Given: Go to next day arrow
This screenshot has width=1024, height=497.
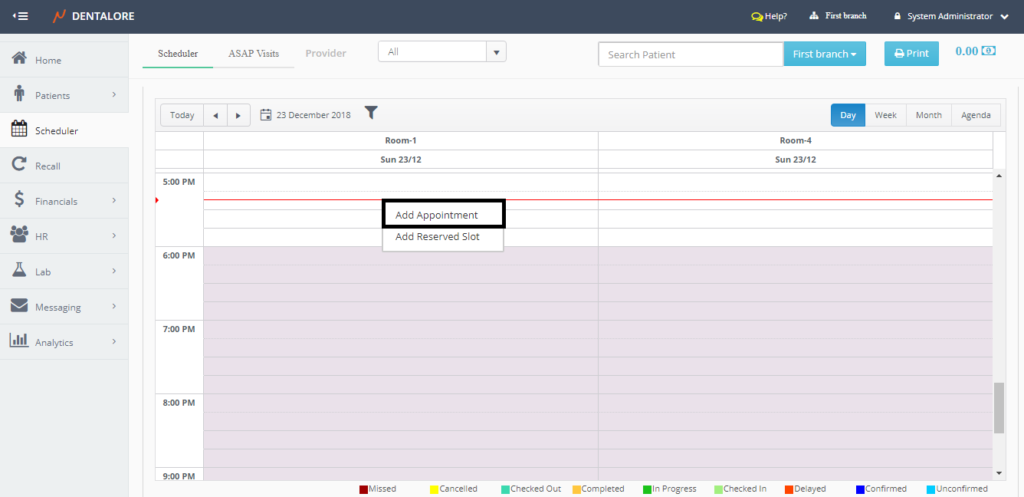Looking at the screenshot, I should pyautogui.click(x=238, y=115).
